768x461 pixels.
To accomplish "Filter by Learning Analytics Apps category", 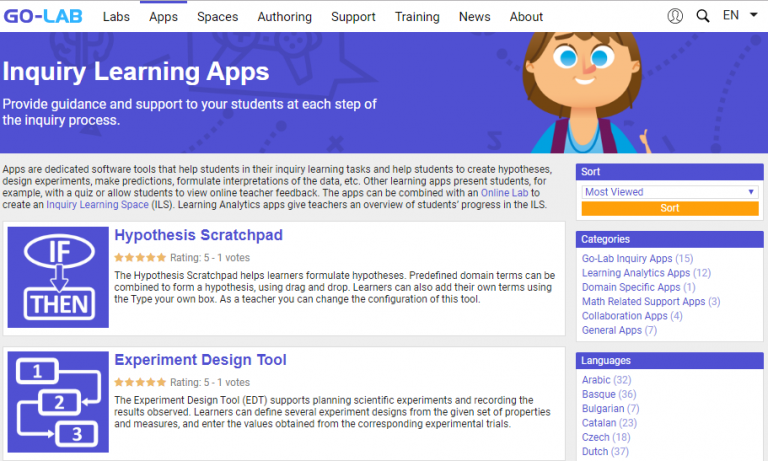I will pos(636,273).
